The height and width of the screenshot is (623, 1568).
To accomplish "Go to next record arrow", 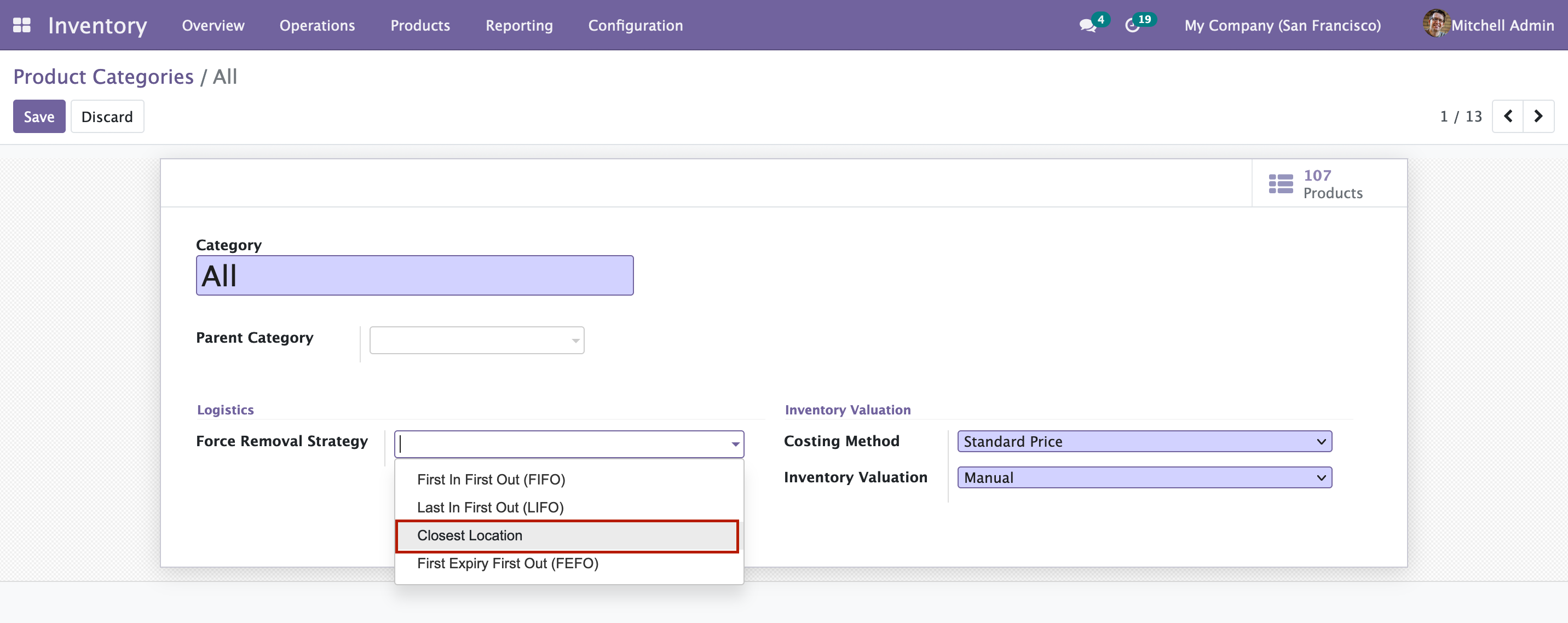I will pyautogui.click(x=1538, y=116).
